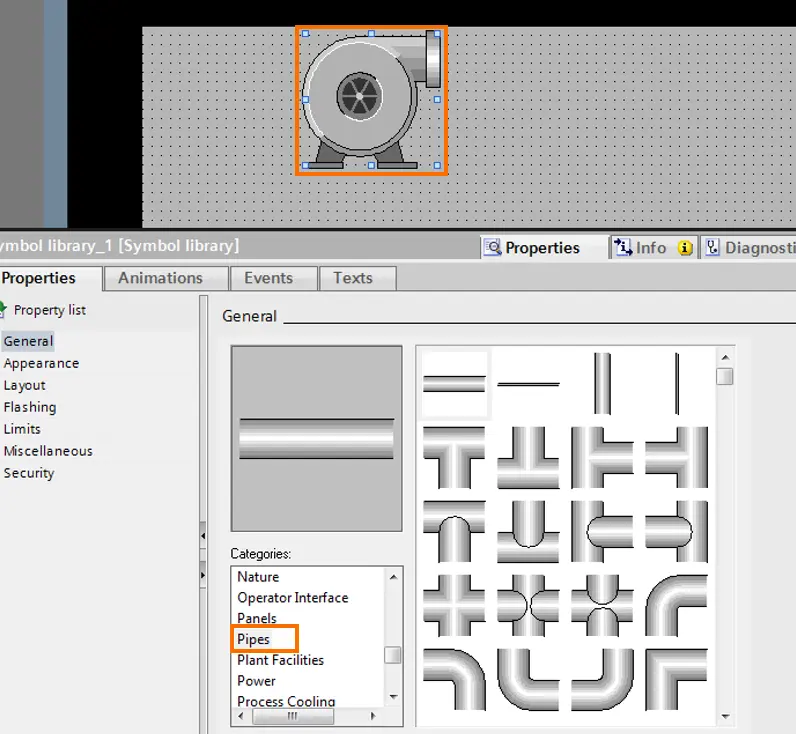The width and height of the screenshot is (796, 734).
Task: Choose the Plant Facilities category
Action: [280, 660]
